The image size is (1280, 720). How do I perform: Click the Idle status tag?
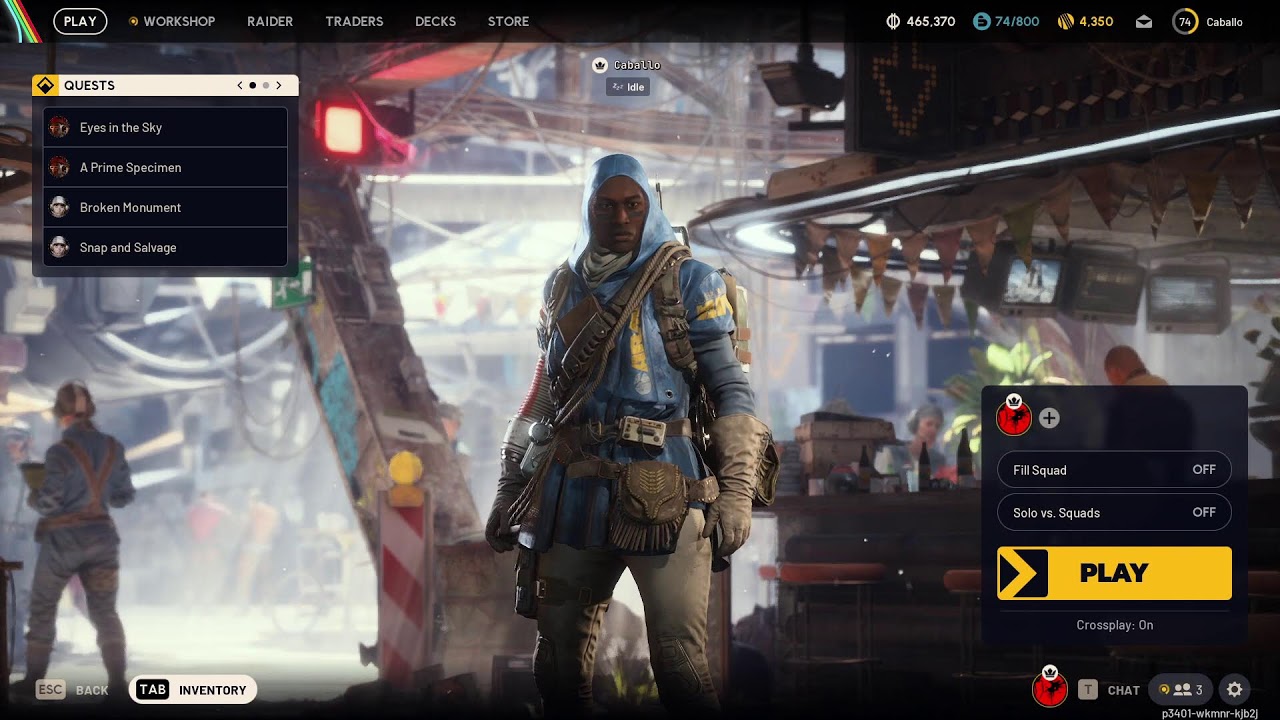[x=628, y=87]
